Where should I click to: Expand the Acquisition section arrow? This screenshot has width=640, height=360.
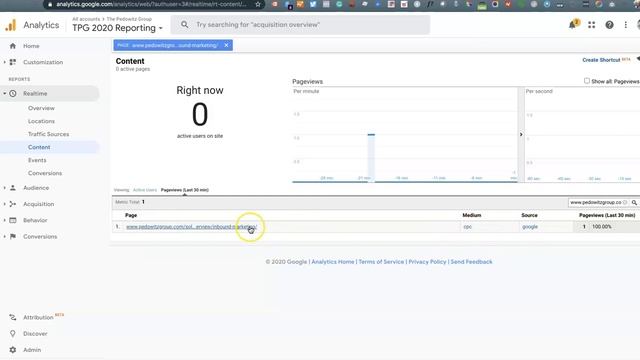coord(4,204)
